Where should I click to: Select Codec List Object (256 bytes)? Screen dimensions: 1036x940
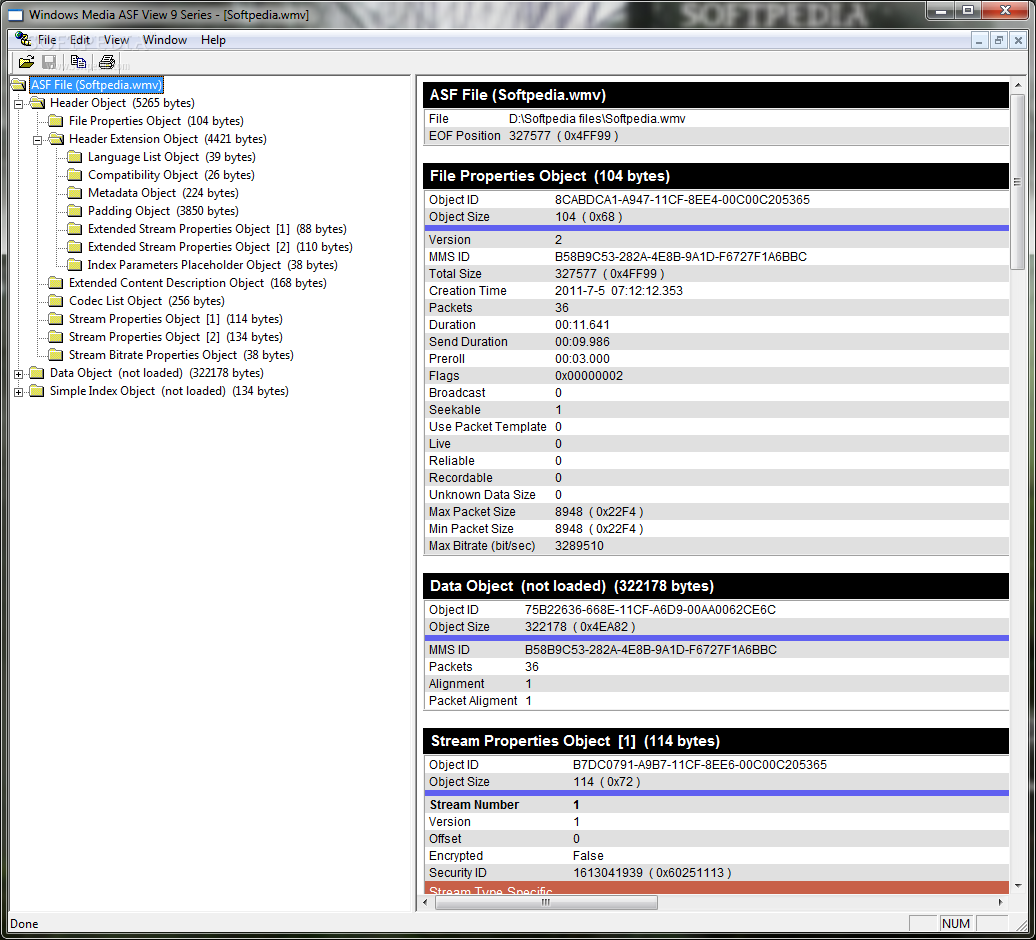tap(147, 301)
